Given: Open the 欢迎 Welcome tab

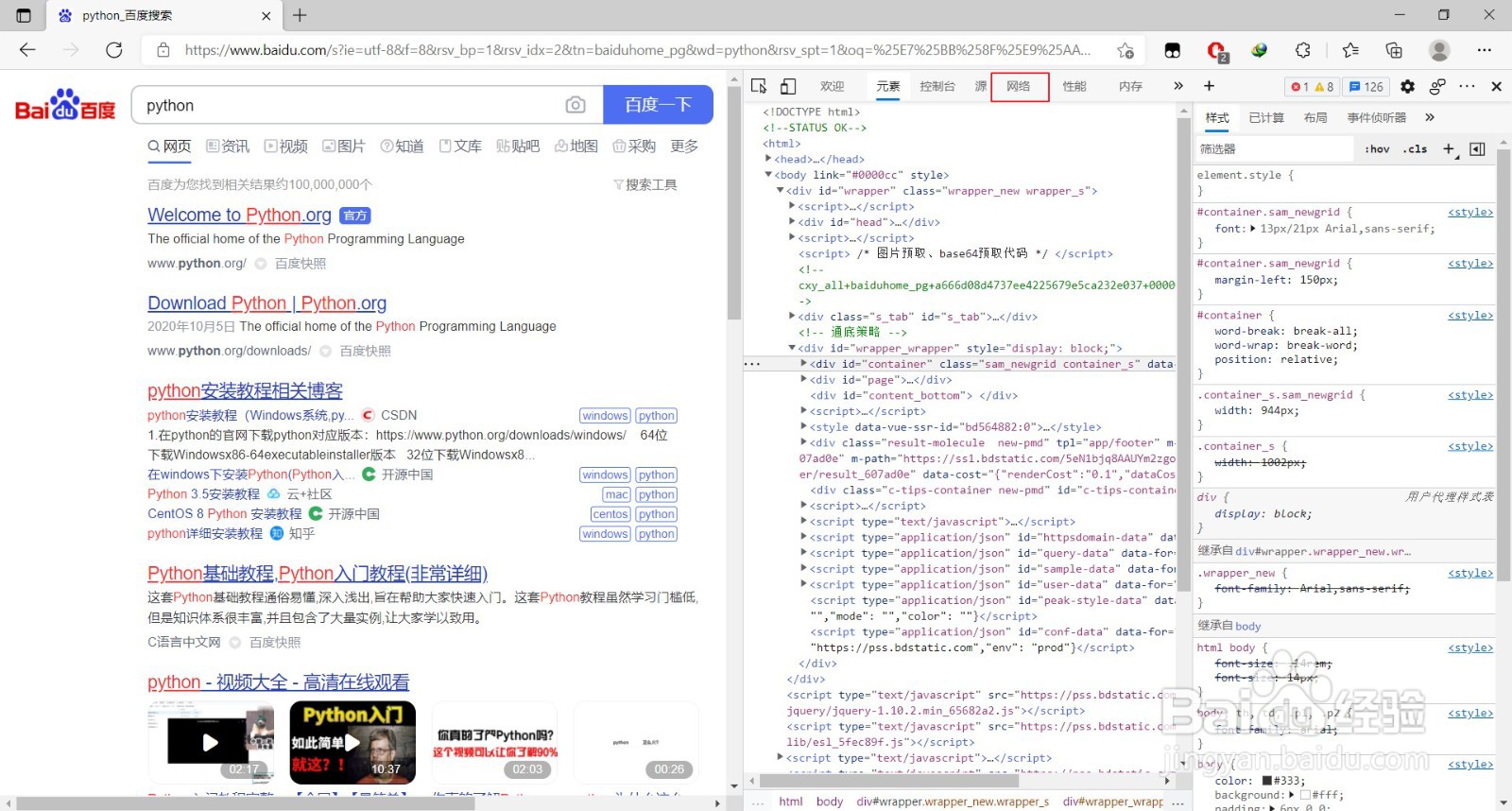Looking at the screenshot, I should [833, 86].
